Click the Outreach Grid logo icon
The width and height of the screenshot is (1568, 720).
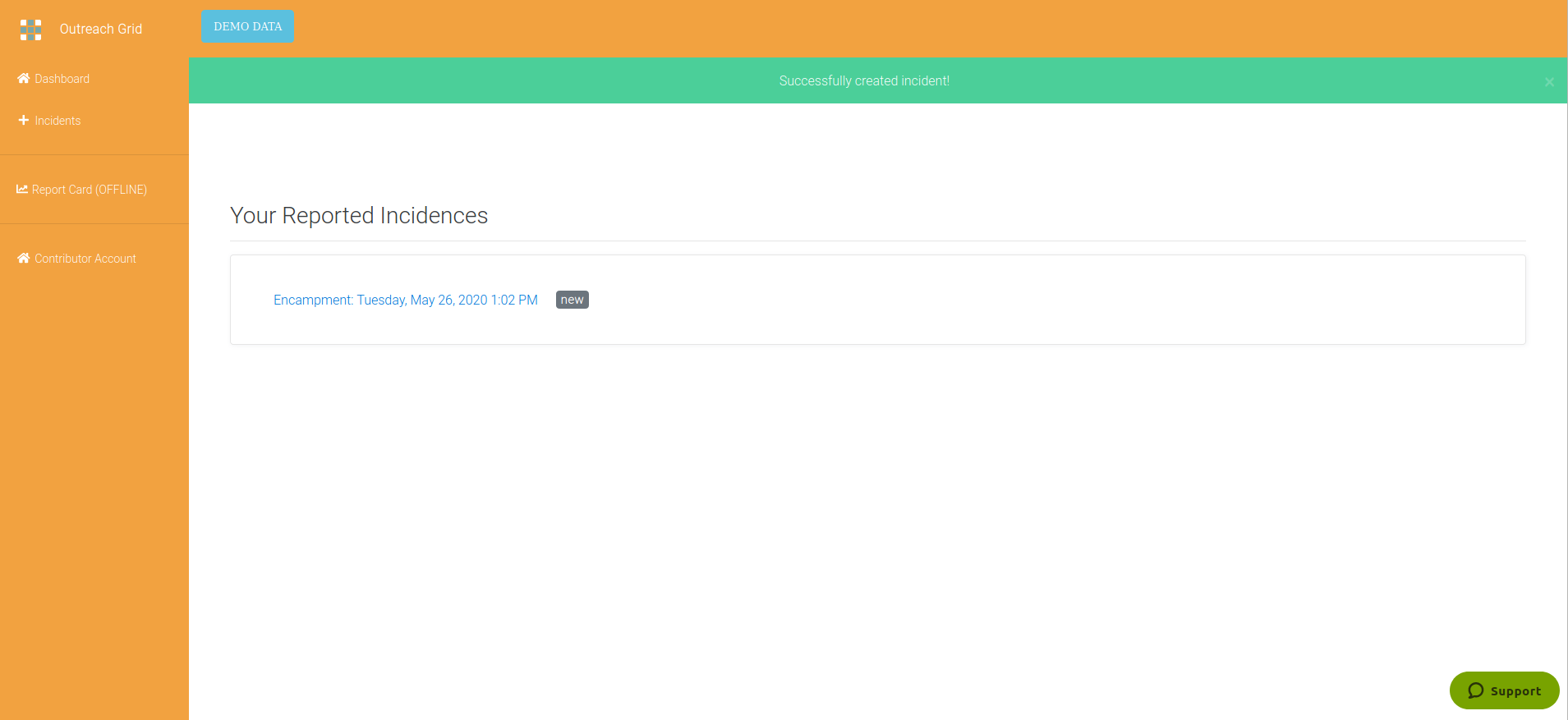coord(30,30)
